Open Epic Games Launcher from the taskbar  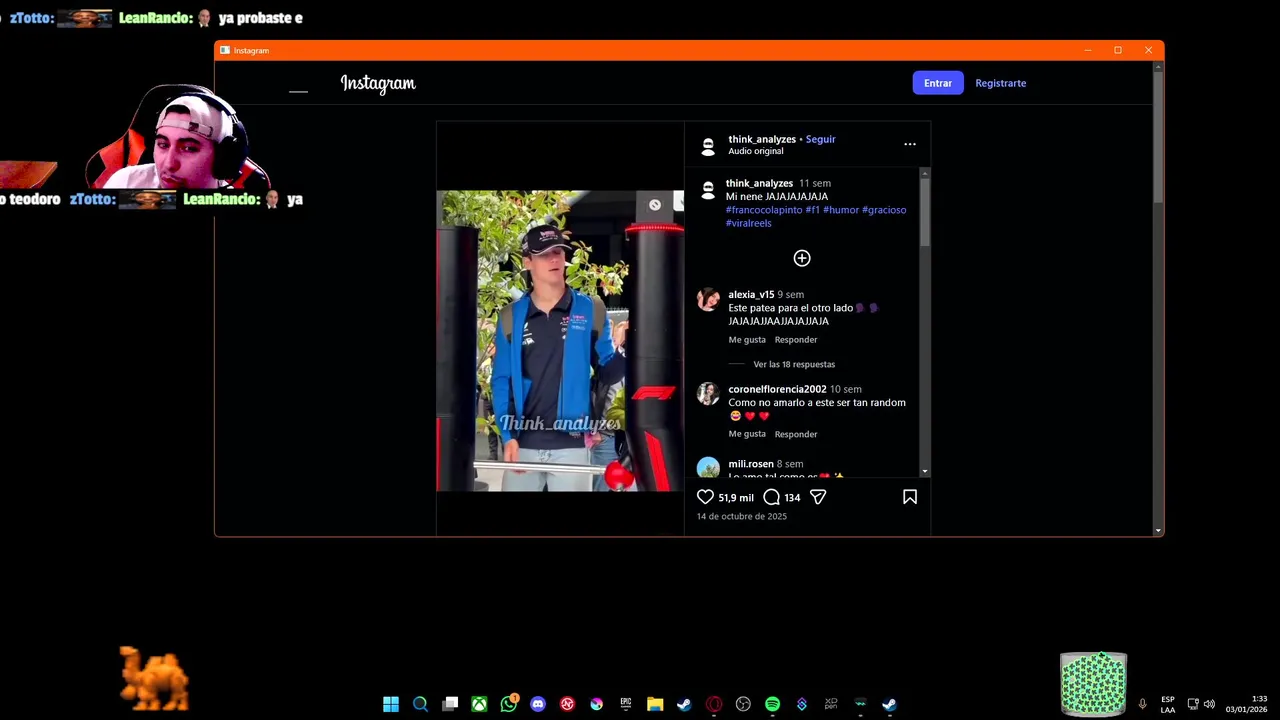click(x=626, y=704)
